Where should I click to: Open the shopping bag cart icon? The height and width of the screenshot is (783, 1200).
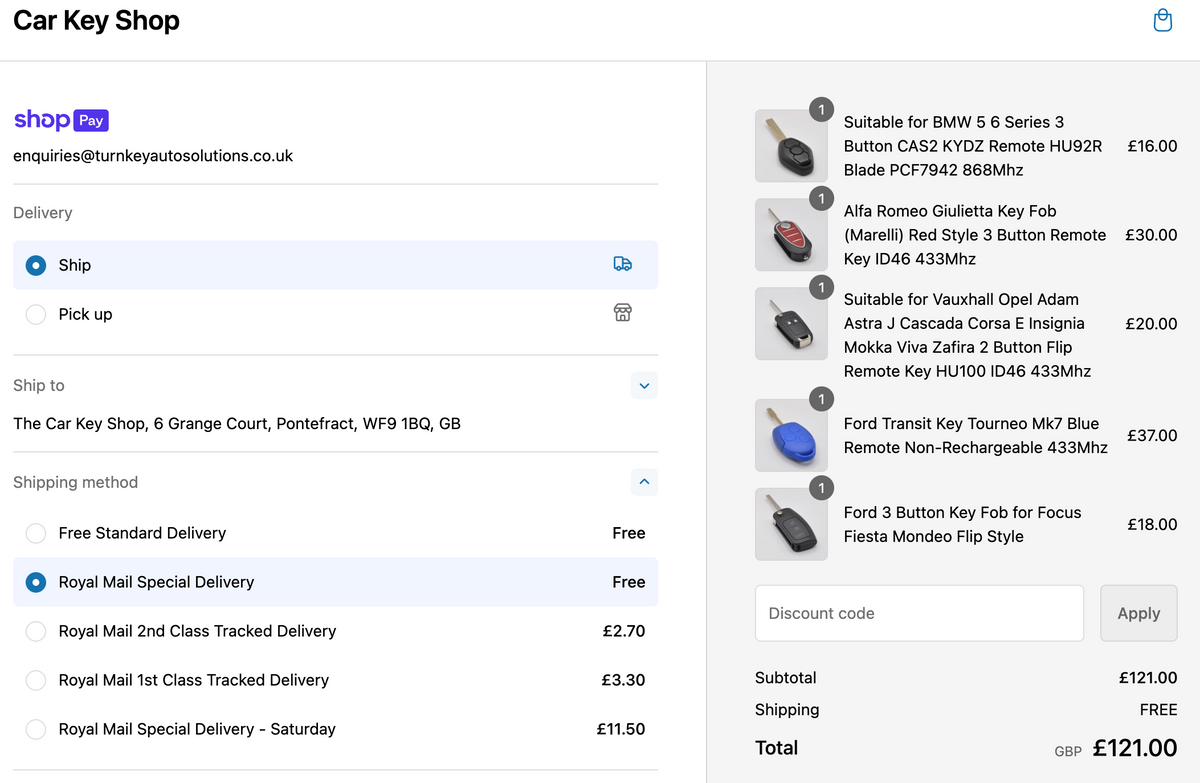1162,20
